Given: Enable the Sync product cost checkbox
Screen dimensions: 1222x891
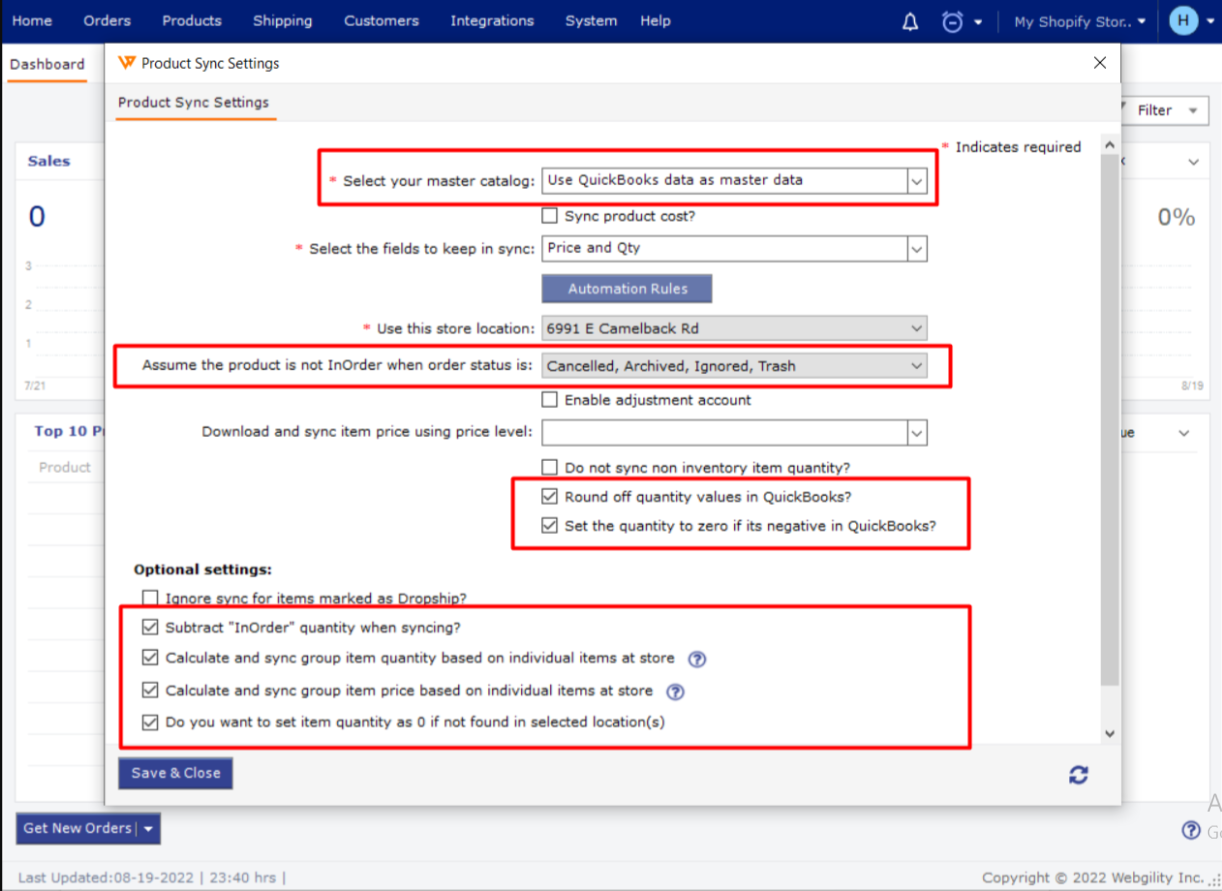Looking at the screenshot, I should point(549,216).
